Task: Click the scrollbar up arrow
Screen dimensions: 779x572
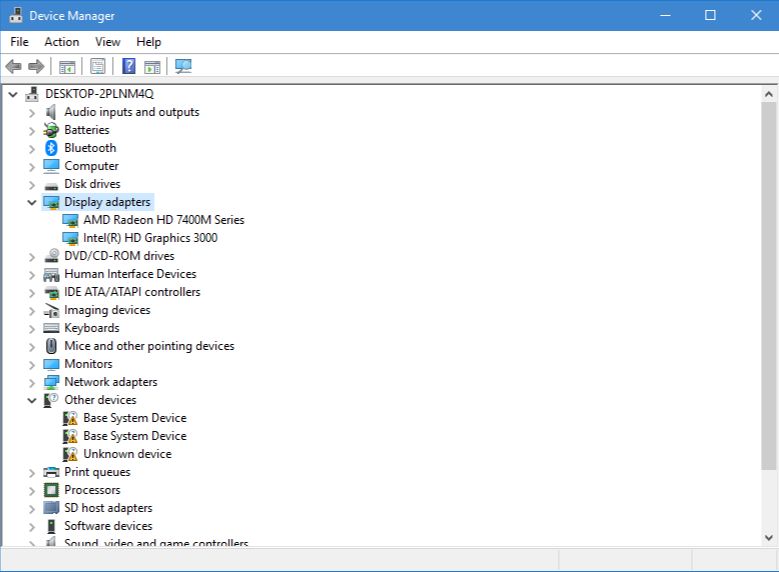Action: (769, 94)
